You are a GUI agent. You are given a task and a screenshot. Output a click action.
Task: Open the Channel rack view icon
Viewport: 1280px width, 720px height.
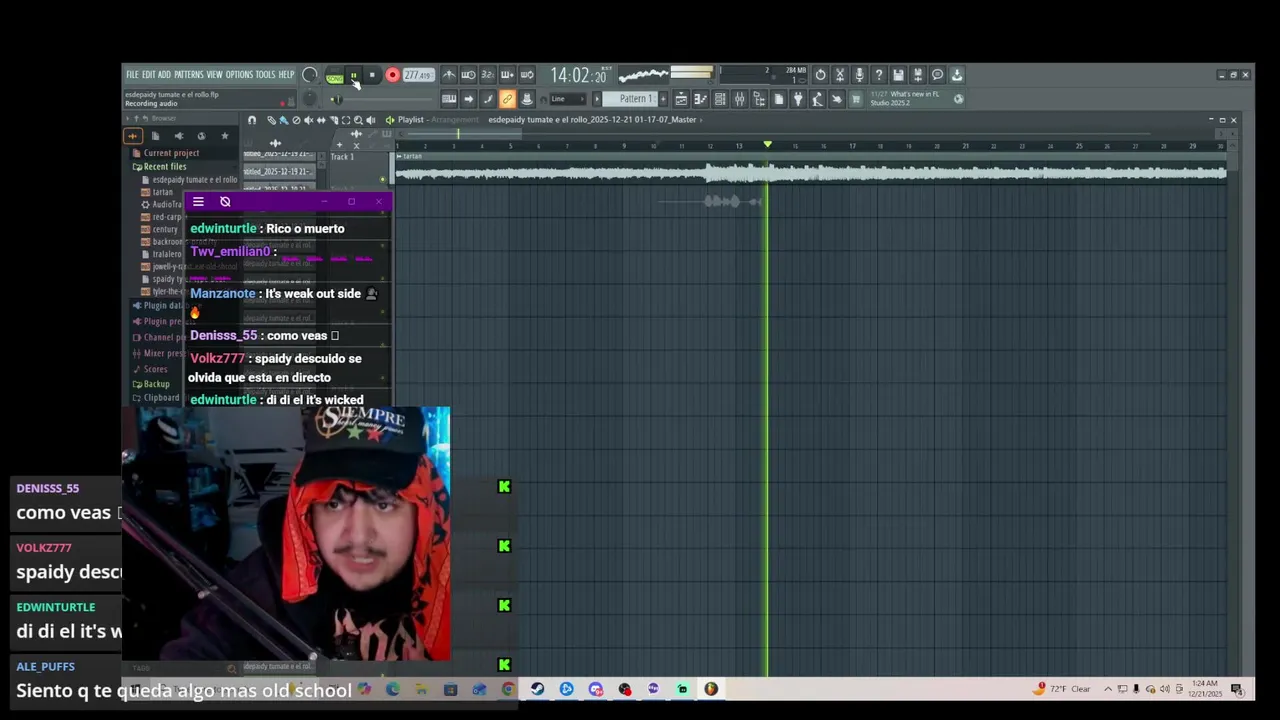[720, 99]
